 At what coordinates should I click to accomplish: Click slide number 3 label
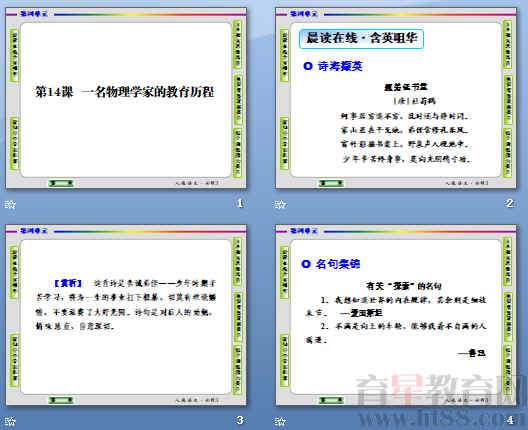tap(240, 420)
